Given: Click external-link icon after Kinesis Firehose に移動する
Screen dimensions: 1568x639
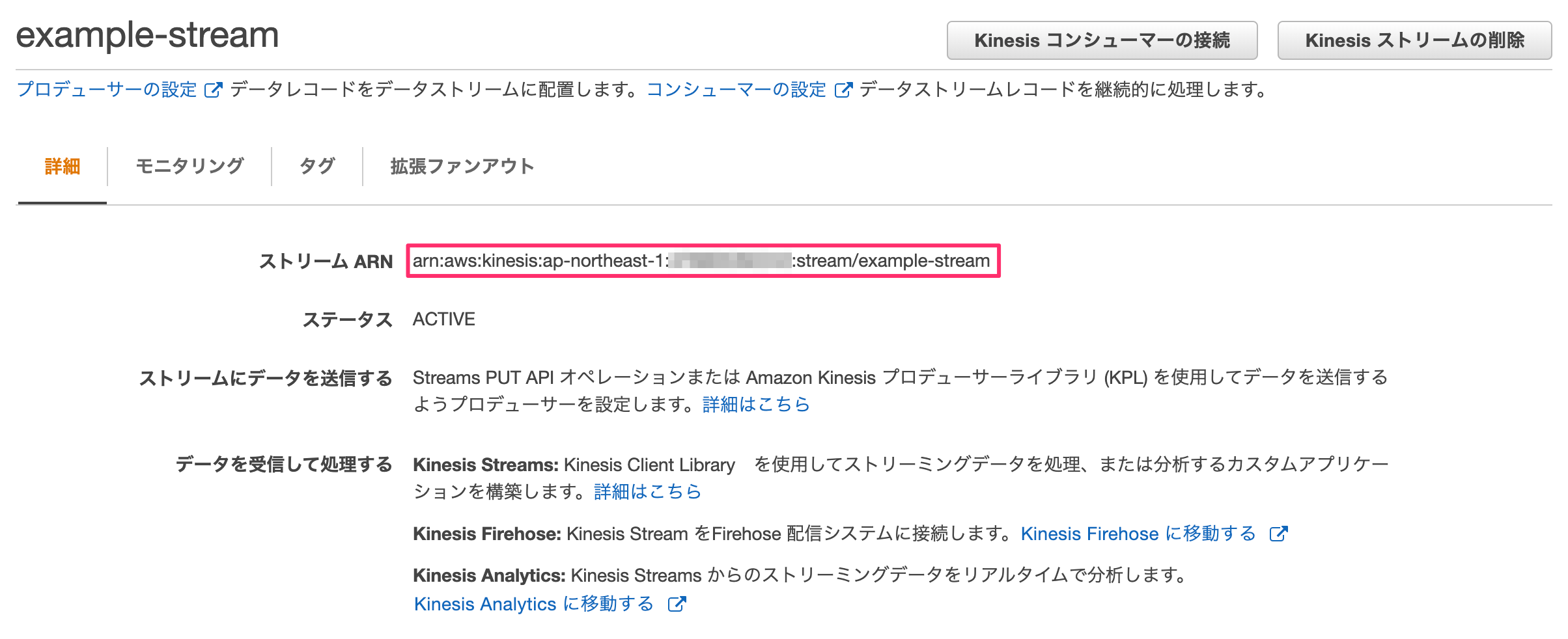Looking at the screenshot, I should 1279,534.
